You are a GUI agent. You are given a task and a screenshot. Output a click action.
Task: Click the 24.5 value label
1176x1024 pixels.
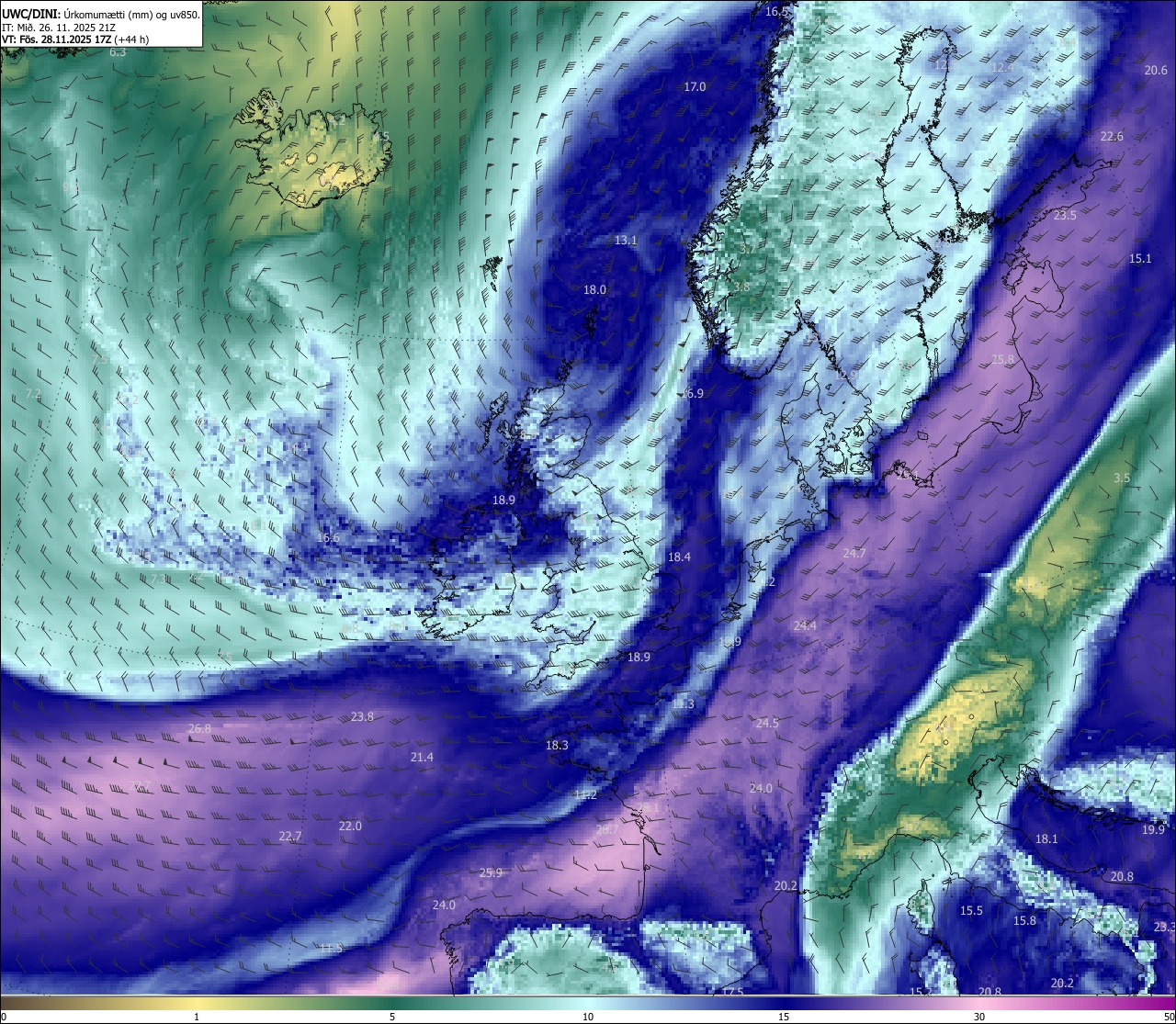tap(767, 723)
